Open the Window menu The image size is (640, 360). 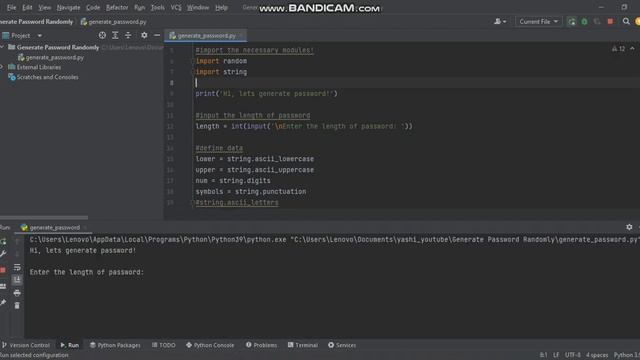(198, 7)
